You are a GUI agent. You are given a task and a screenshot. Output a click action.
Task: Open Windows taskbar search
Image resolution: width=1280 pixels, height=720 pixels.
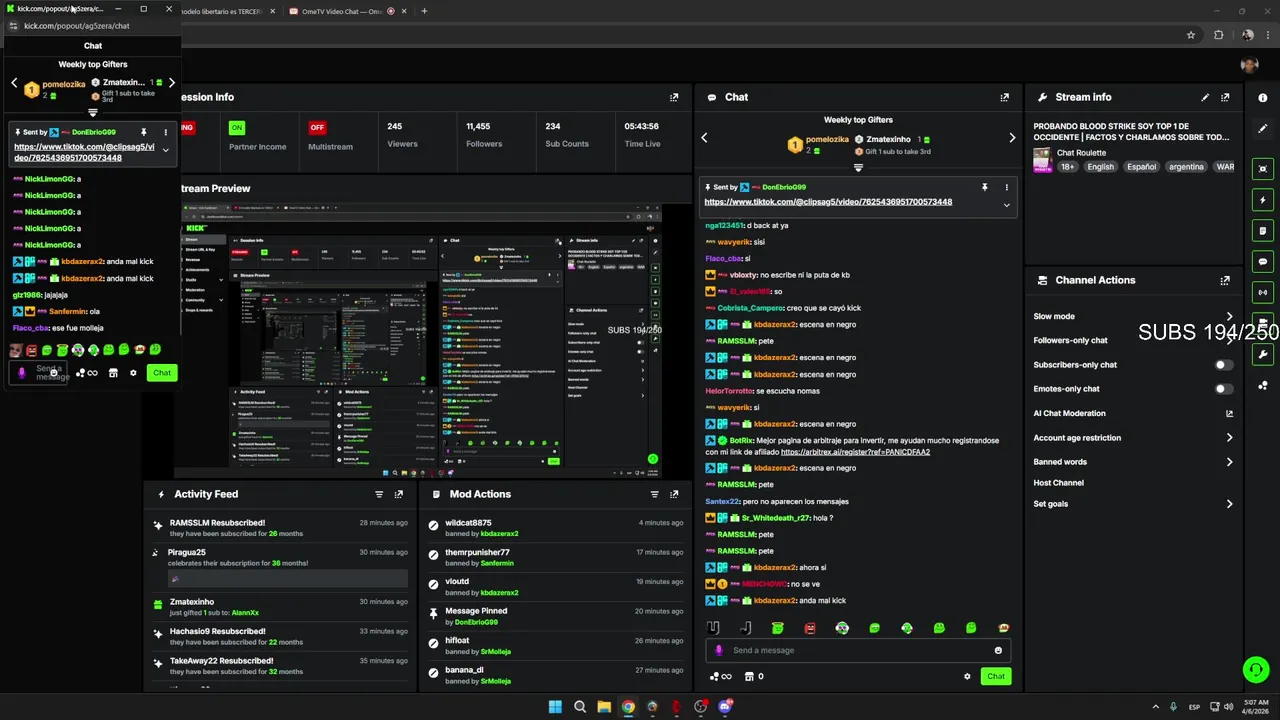click(580, 707)
